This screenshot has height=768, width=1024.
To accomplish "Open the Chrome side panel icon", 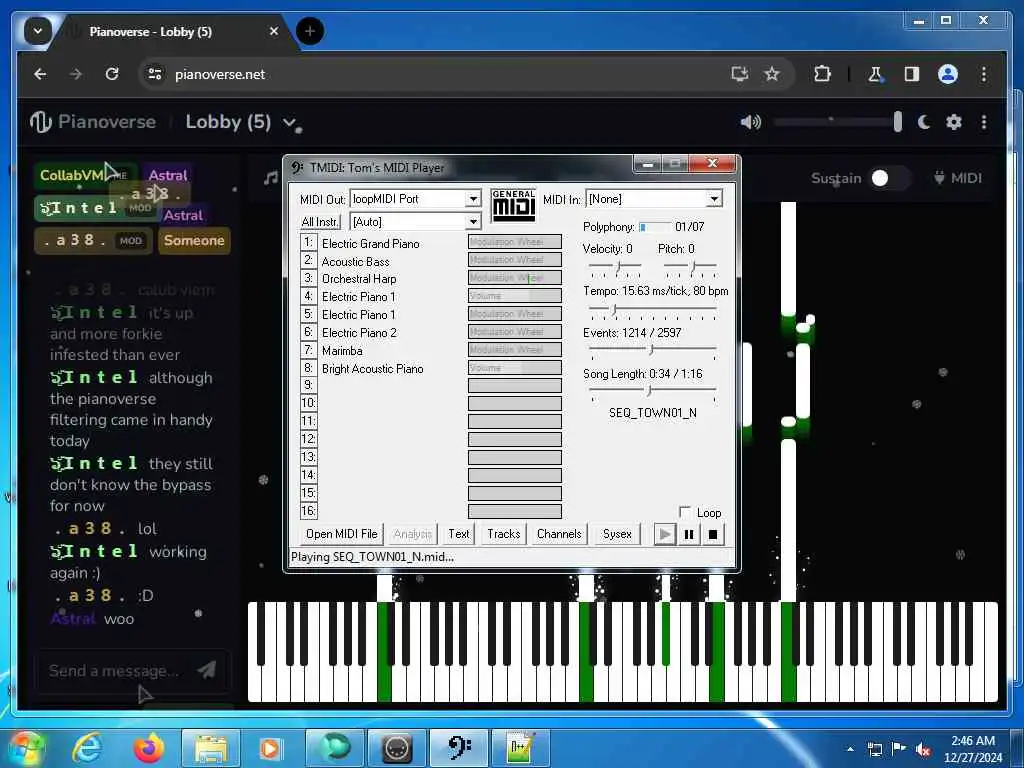I will pos(911,74).
